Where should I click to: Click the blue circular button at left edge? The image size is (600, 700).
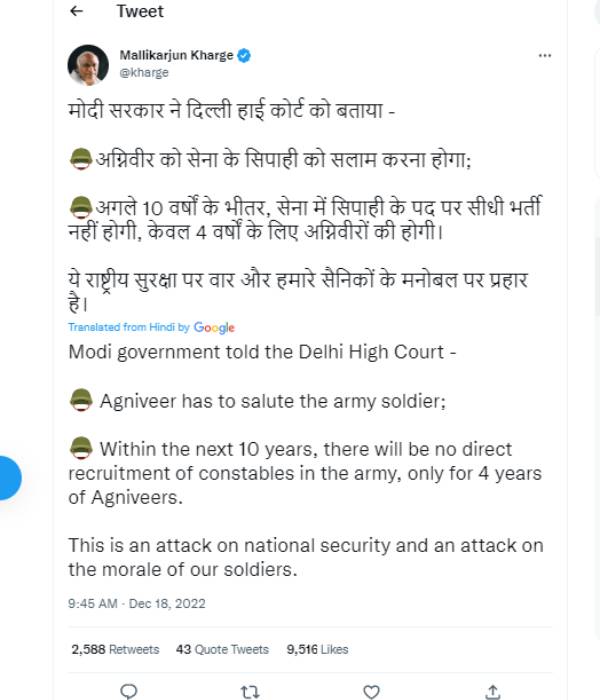[x=8, y=477]
